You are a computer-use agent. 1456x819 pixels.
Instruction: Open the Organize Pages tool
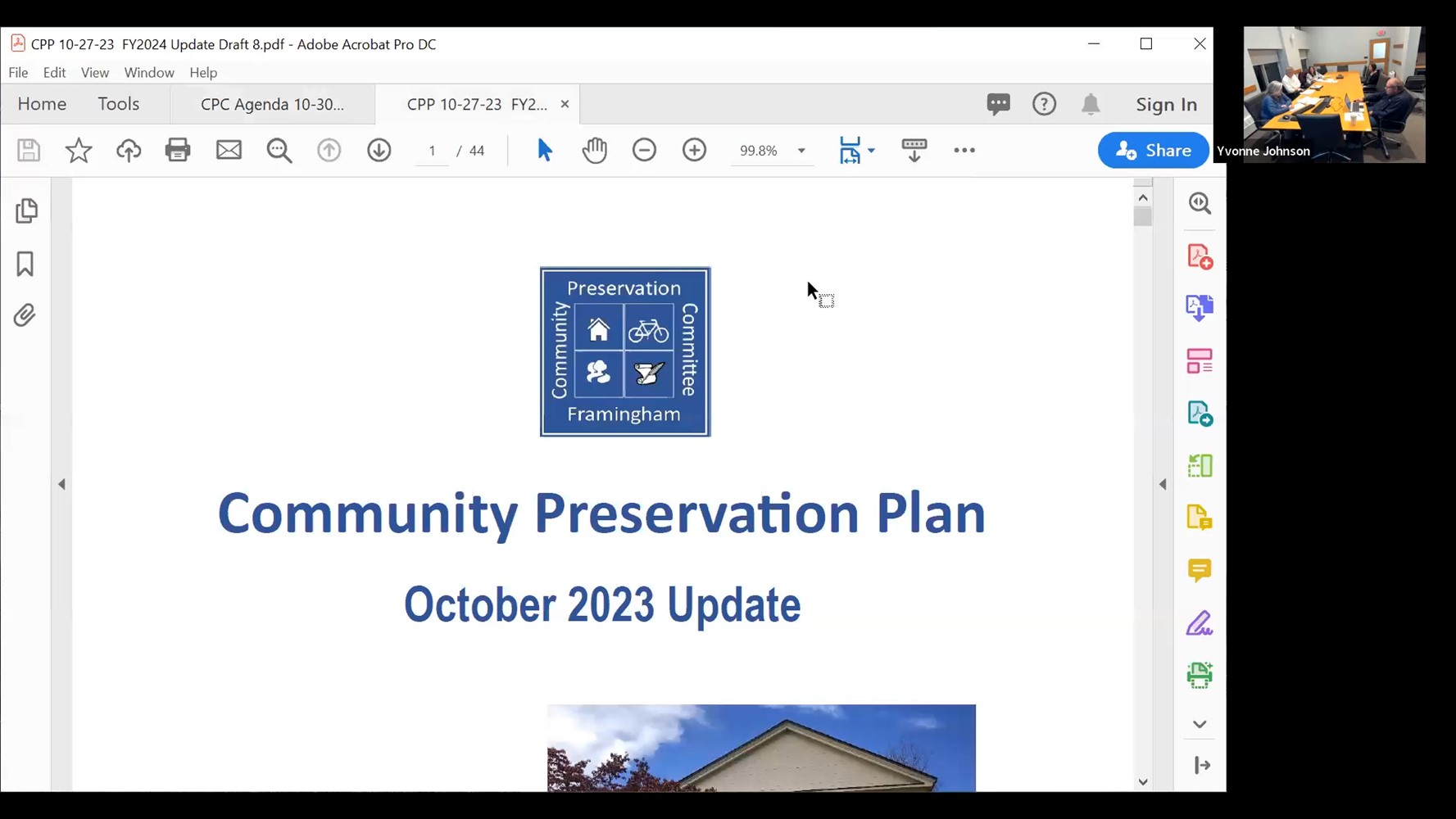tap(1199, 360)
